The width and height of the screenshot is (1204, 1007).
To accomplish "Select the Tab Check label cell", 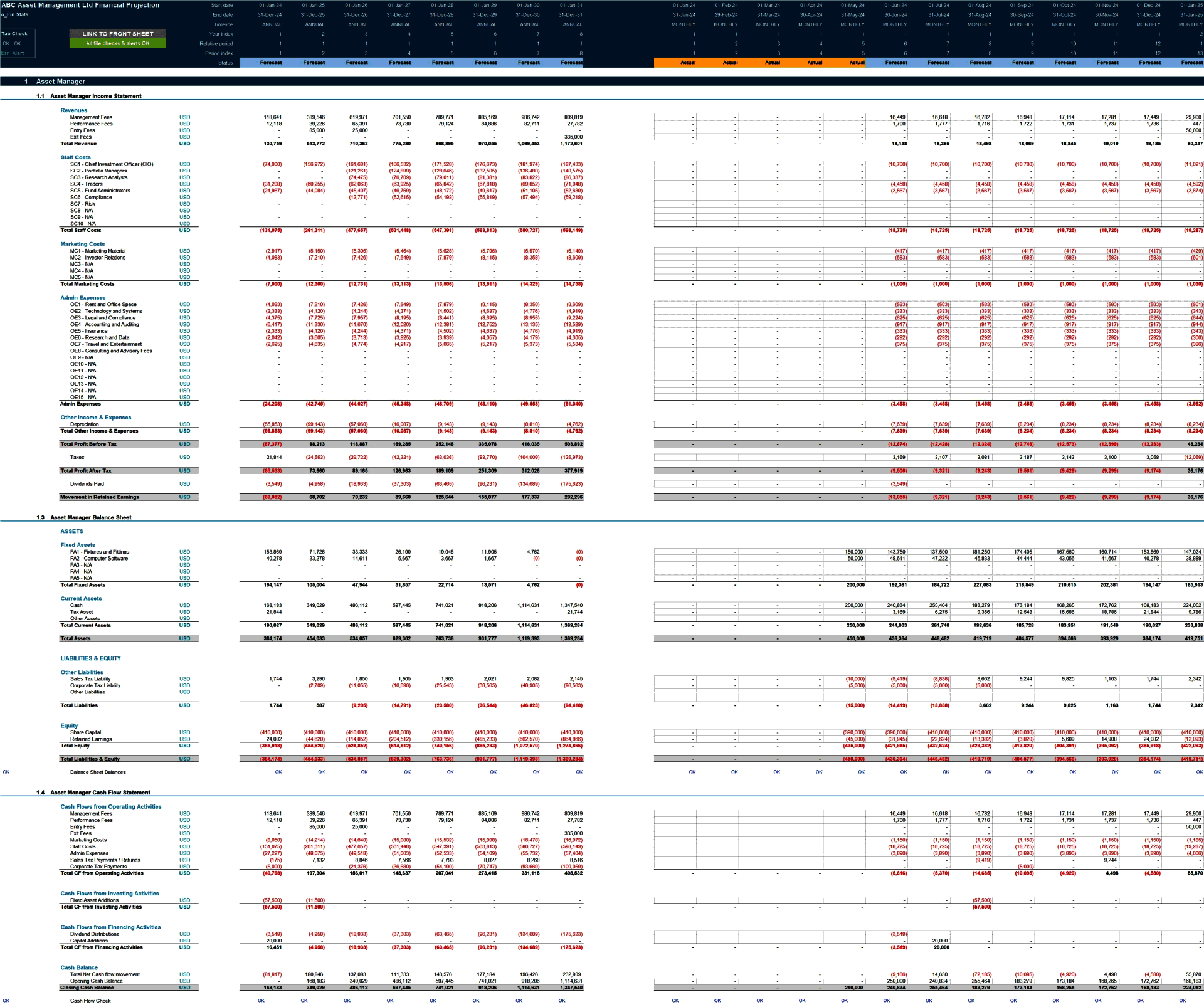I will (14, 34).
